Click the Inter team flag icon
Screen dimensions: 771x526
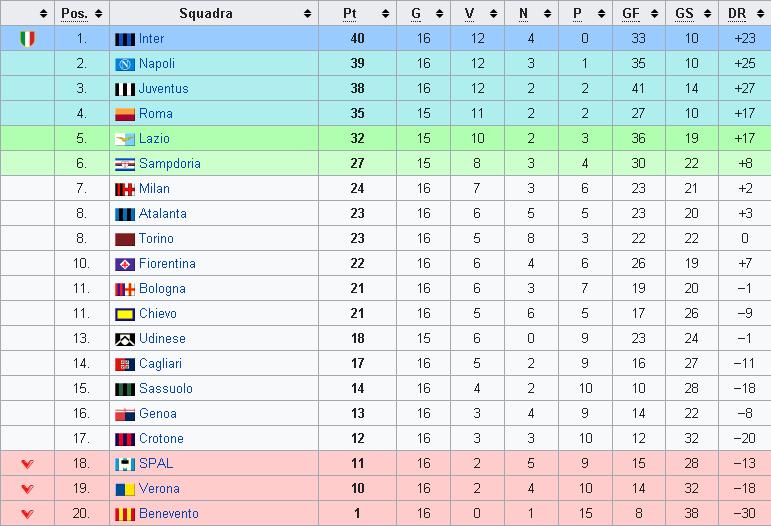[x=124, y=39]
